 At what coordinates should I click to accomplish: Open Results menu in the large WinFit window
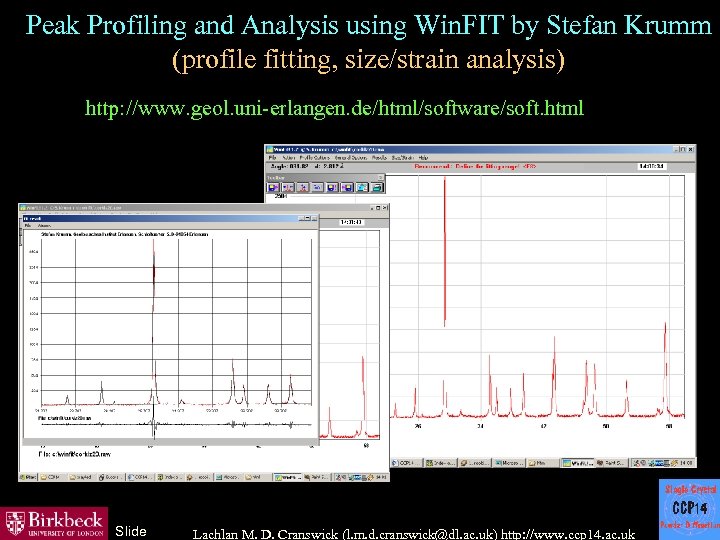click(x=379, y=158)
